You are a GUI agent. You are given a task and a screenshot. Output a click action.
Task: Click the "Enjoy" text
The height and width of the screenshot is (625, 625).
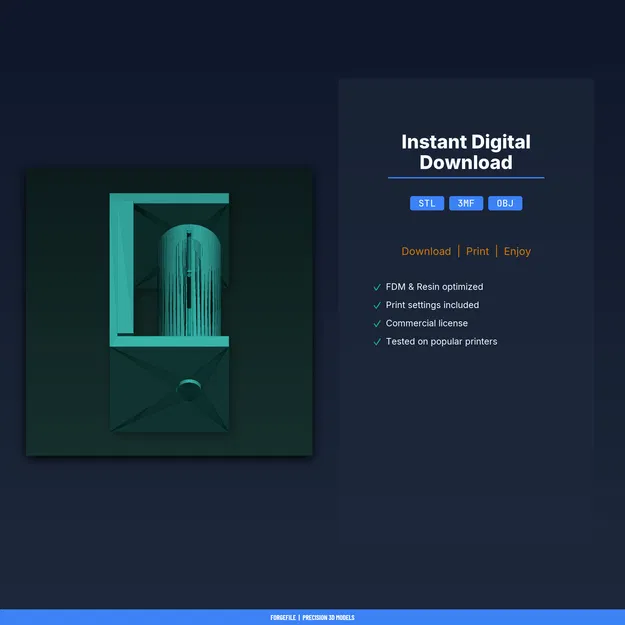coord(517,252)
